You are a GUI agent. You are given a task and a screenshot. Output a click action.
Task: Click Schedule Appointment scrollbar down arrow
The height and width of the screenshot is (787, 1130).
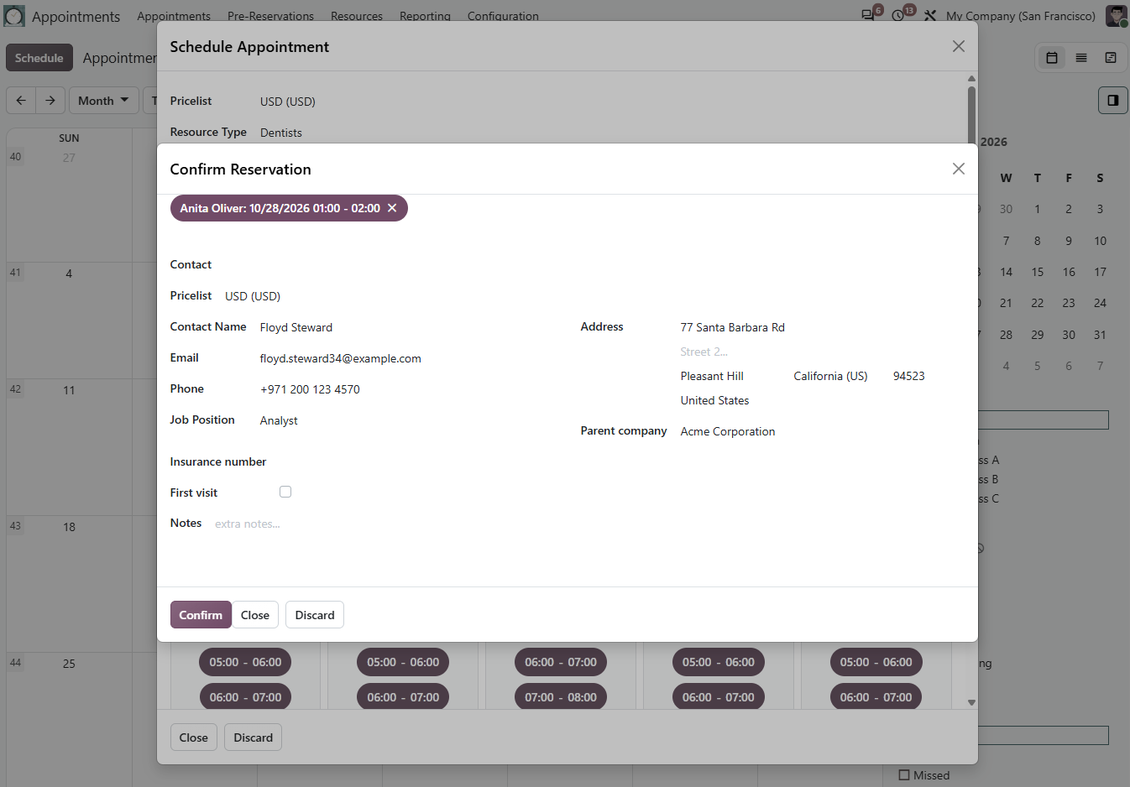[x=971, y=703]
